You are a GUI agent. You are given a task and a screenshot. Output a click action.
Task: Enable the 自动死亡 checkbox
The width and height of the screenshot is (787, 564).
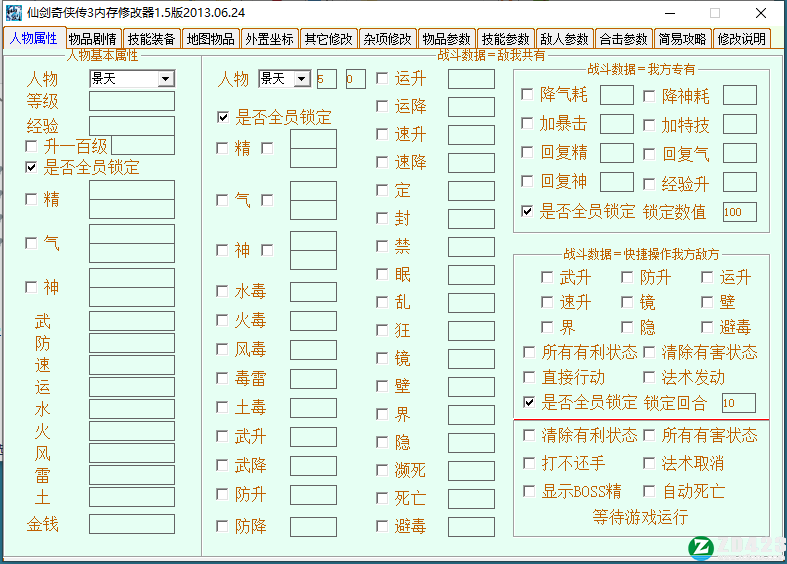click(x=649, y=491)
